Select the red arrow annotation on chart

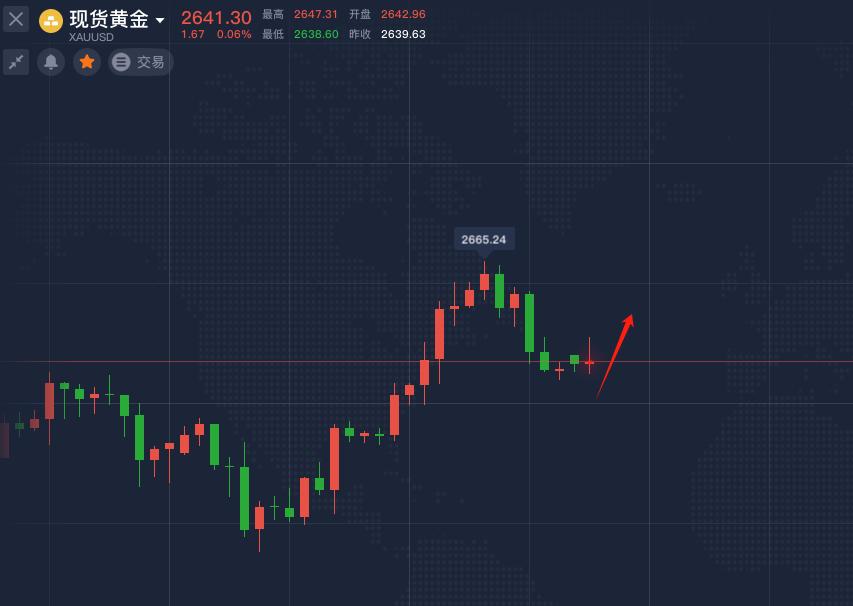[x=614, y=356]
